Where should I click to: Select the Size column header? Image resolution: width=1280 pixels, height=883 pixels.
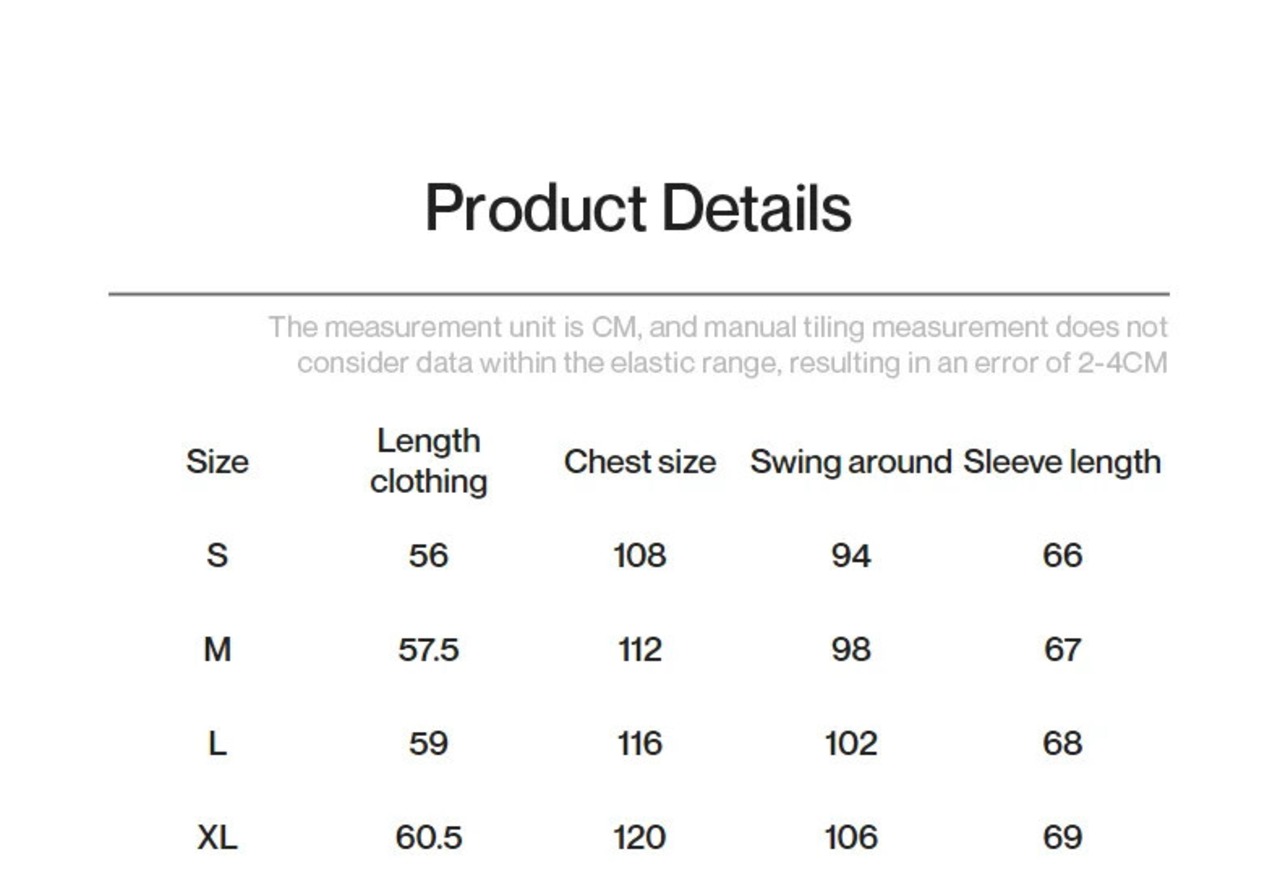click(x=217, y=462)
